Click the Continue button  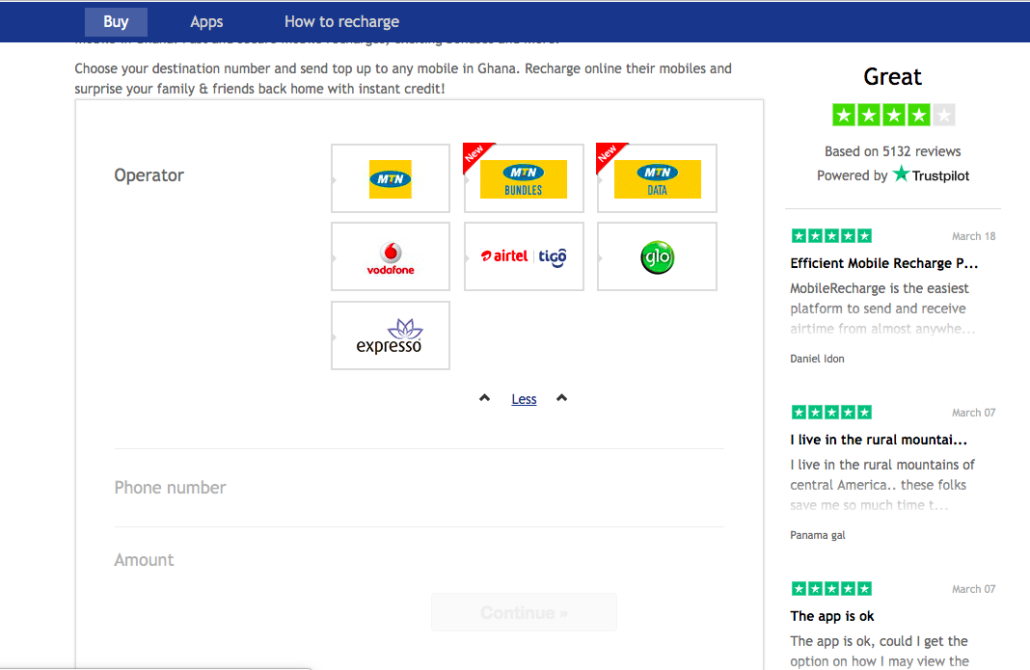[524, 612]
